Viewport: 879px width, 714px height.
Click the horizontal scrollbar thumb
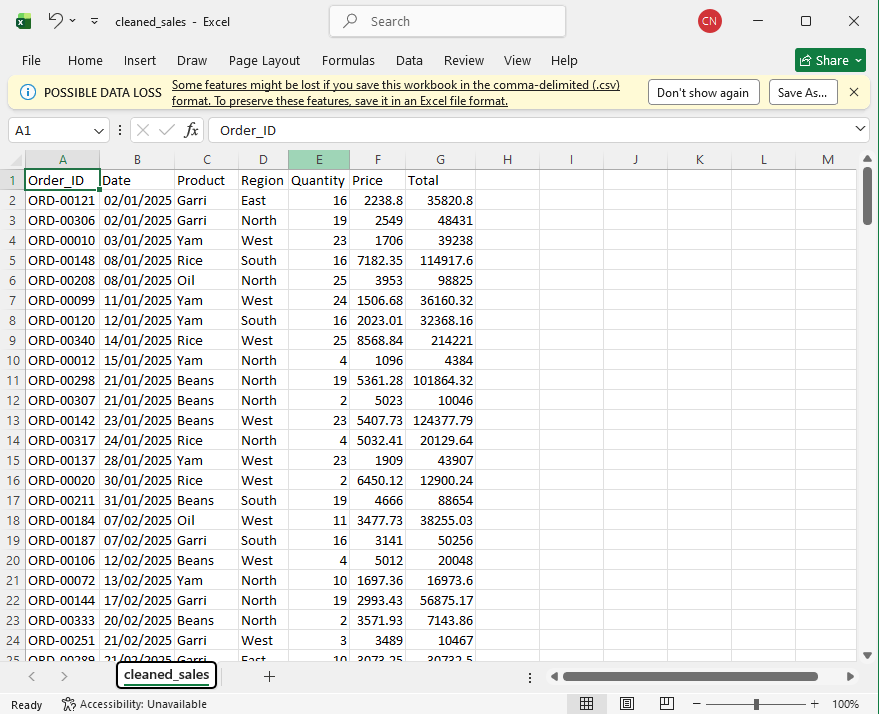coord(690,676)
